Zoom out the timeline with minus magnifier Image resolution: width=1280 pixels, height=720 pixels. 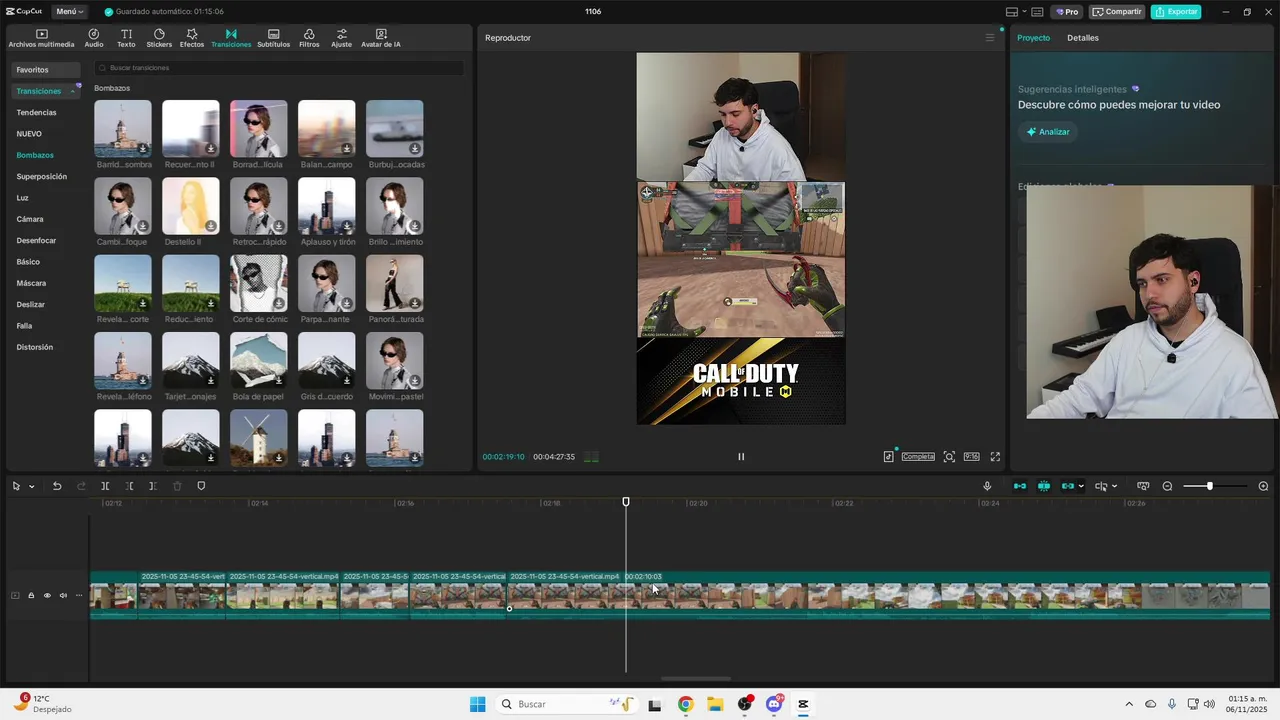click(x=1167, y=486)
